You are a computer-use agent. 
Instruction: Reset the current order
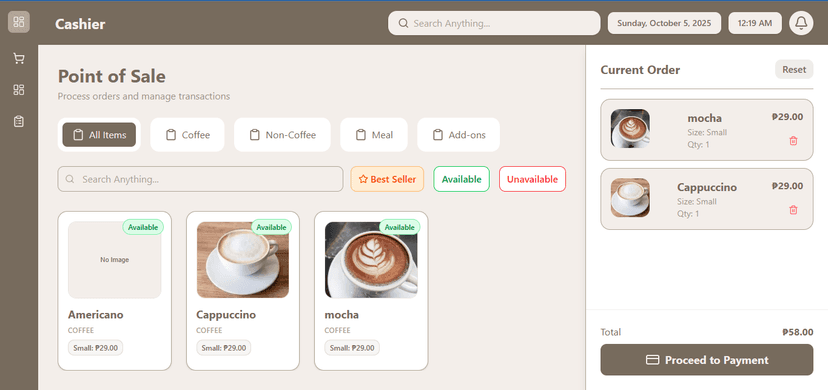[794, 70]
